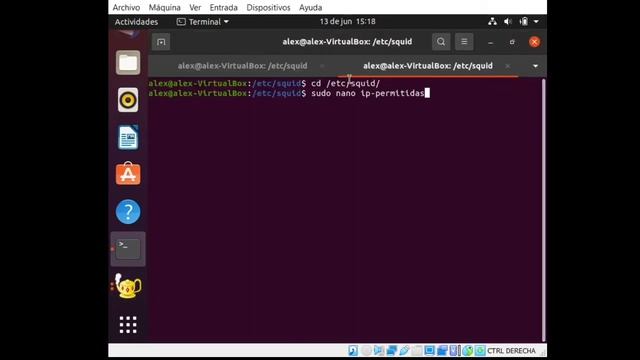Click terminal title alex@alex-VirtualBox: /etc/squid
This screenshot has width=640, height=360.
point(347,42)
